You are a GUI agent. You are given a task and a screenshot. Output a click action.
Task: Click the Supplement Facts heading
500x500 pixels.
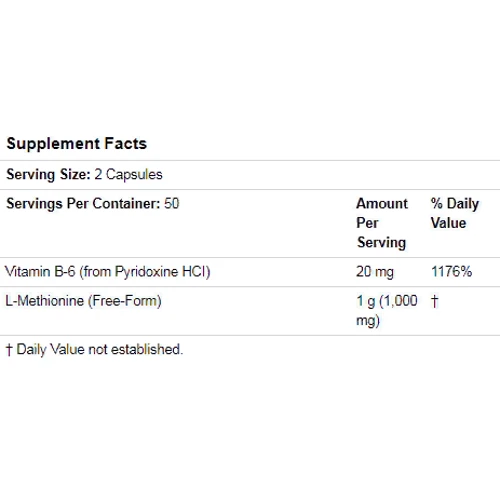tap(77, 144)
